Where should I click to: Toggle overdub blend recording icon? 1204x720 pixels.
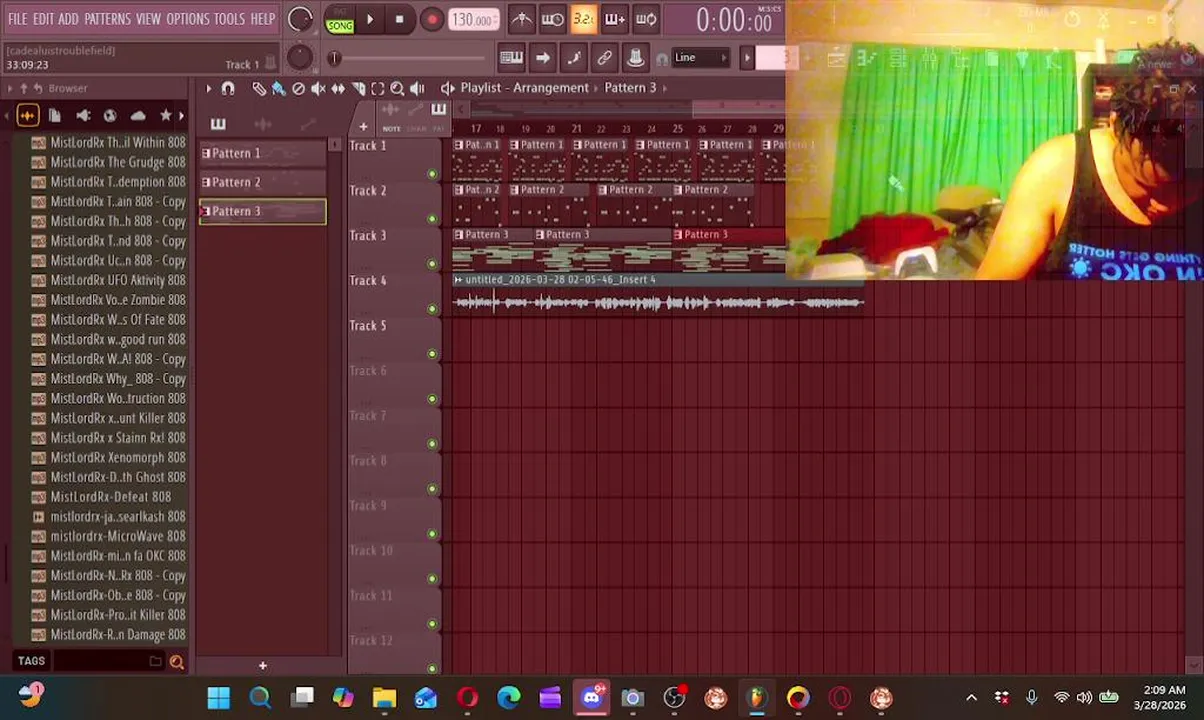click(615, 19)
